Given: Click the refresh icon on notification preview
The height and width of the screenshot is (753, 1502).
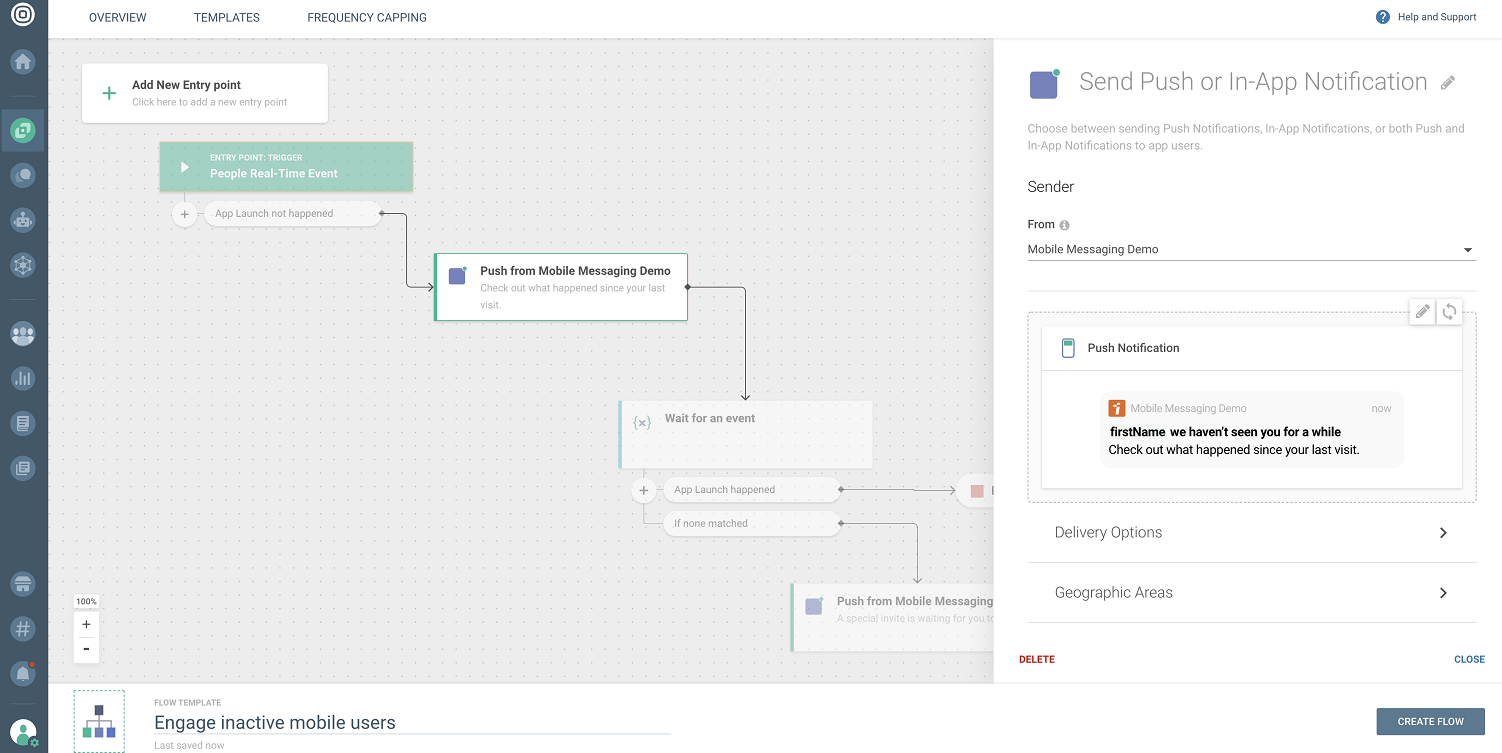Looking at the screenshot, I should click(1449, 312).
